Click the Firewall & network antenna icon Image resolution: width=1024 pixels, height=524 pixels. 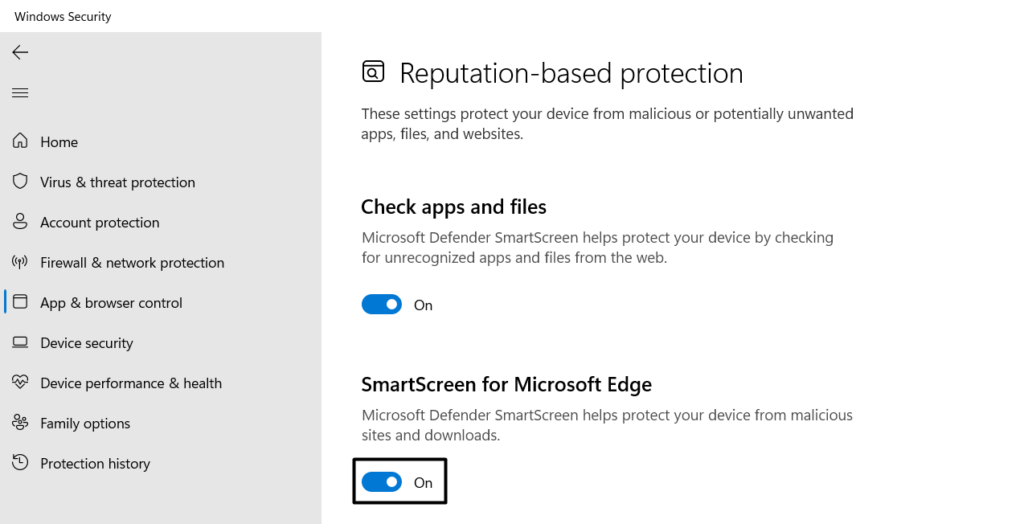(x=20, y=262)
